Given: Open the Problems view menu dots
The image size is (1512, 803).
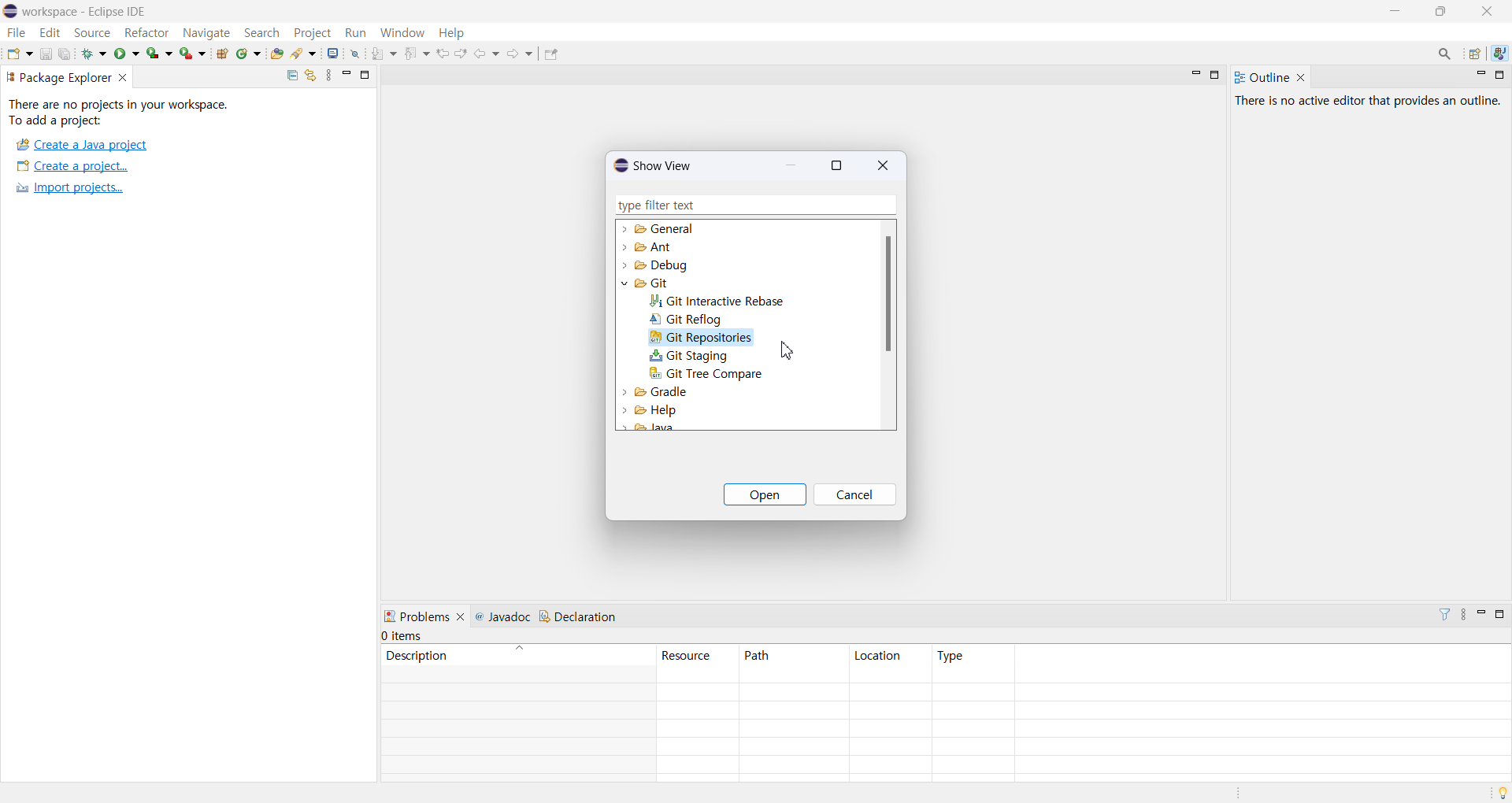Looking at the screenshot, I should [x=1465, y=616].
